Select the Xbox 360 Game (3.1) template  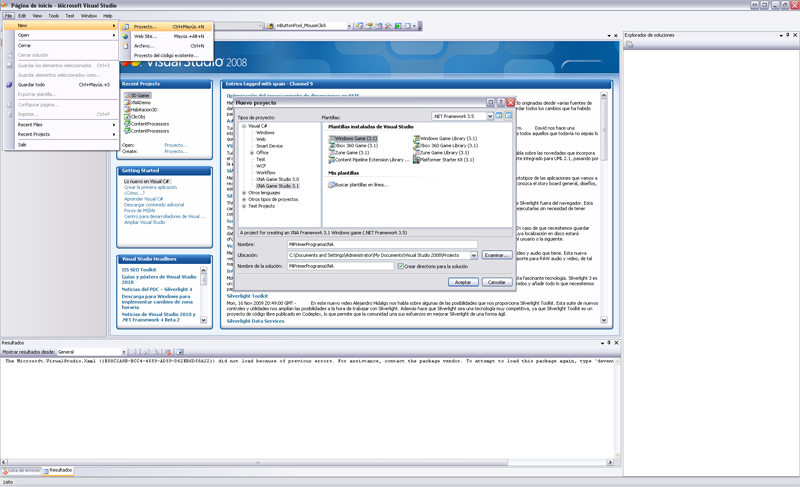pyautogui.click(x=353, y=145)
